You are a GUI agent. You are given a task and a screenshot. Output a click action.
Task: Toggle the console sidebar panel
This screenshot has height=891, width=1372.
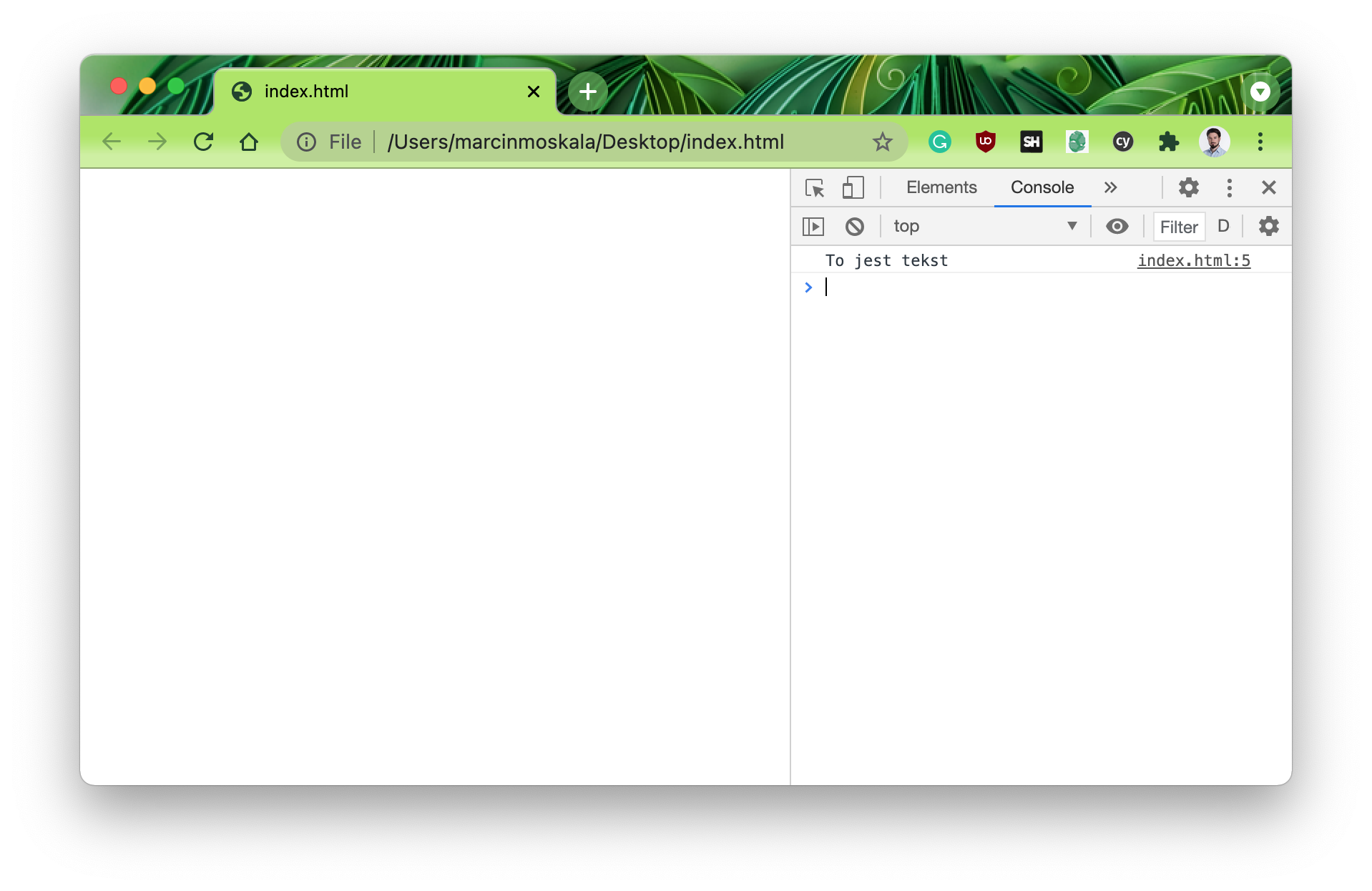point(813,227)
